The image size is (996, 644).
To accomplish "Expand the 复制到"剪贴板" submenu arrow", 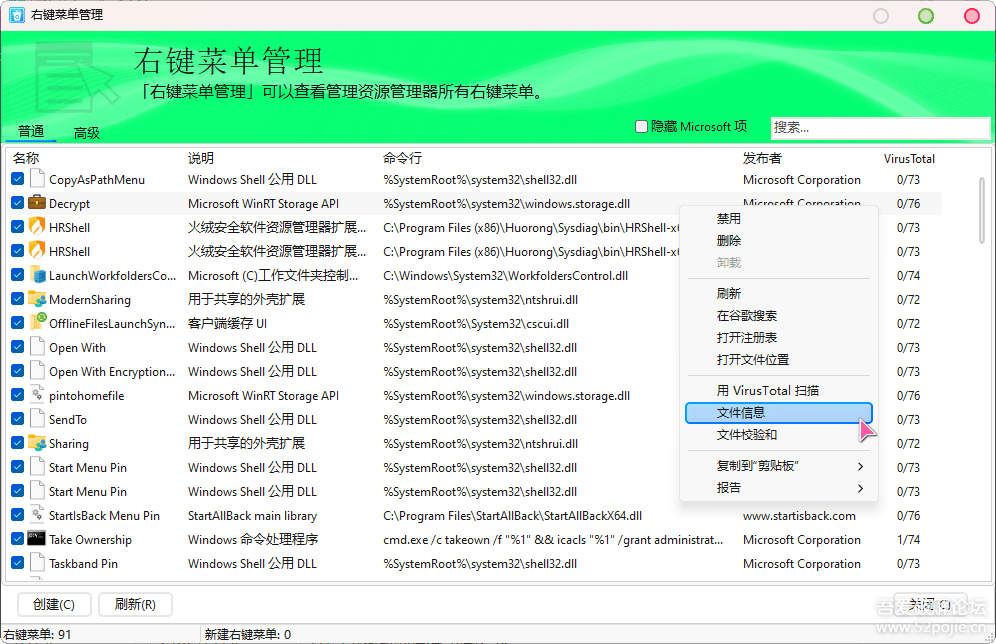I will pos(860,466).
